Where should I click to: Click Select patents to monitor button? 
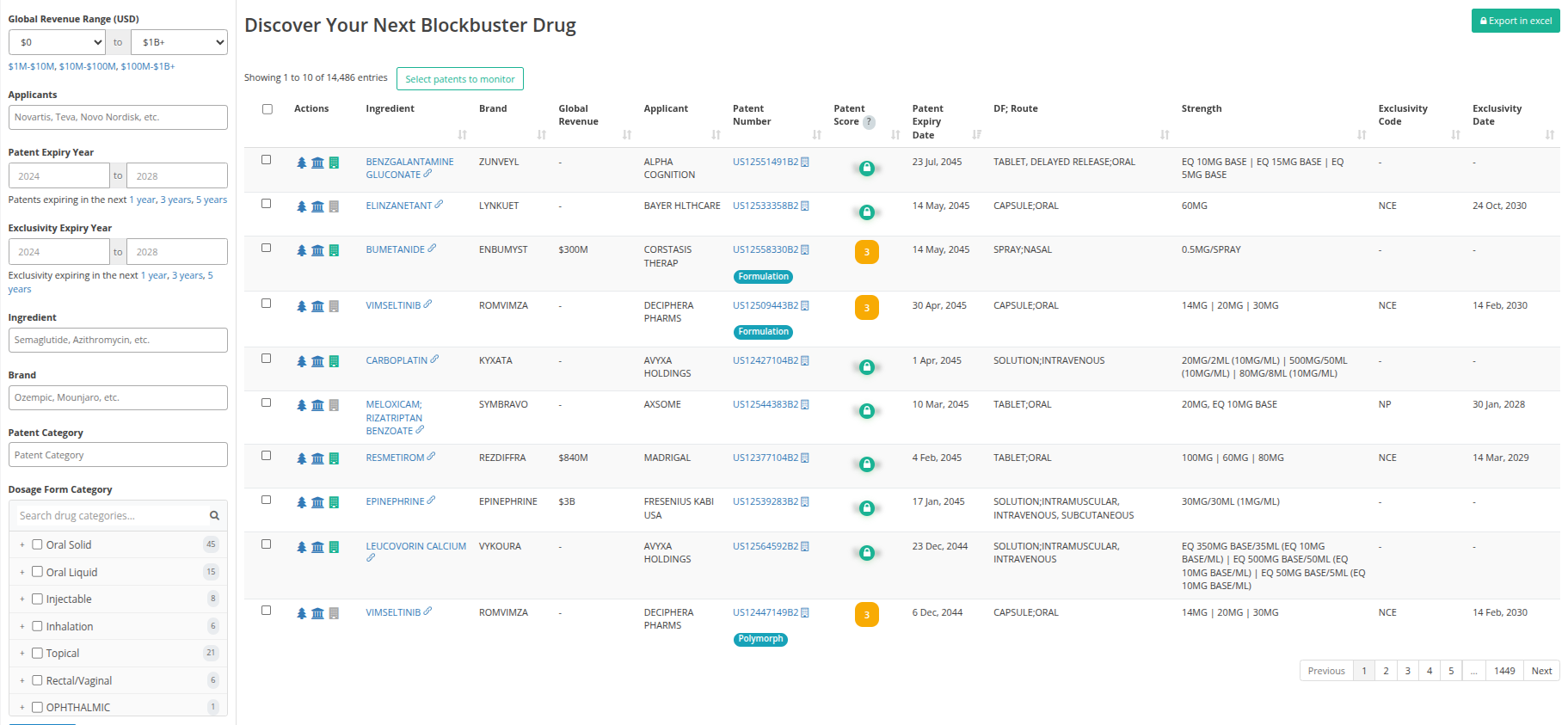pyautogui.click(x=459, y=79)
